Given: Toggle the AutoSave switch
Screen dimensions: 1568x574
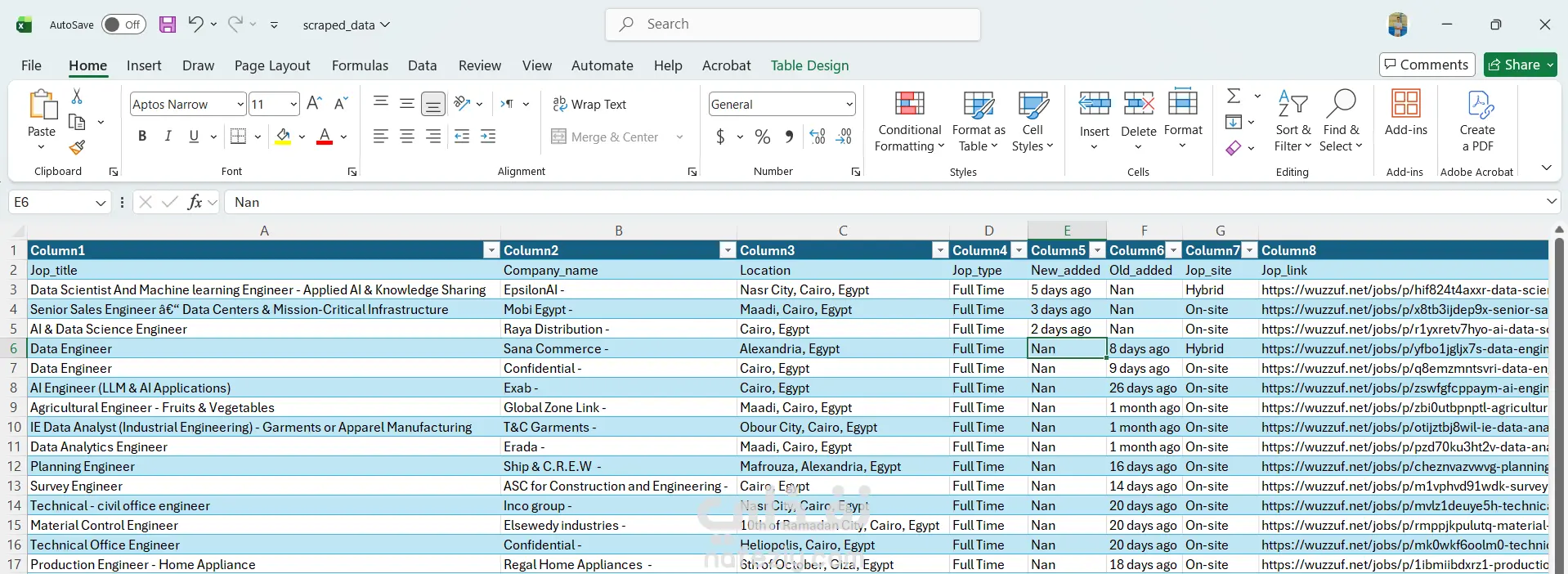Looking at the screenshot, I should point(123,25).
